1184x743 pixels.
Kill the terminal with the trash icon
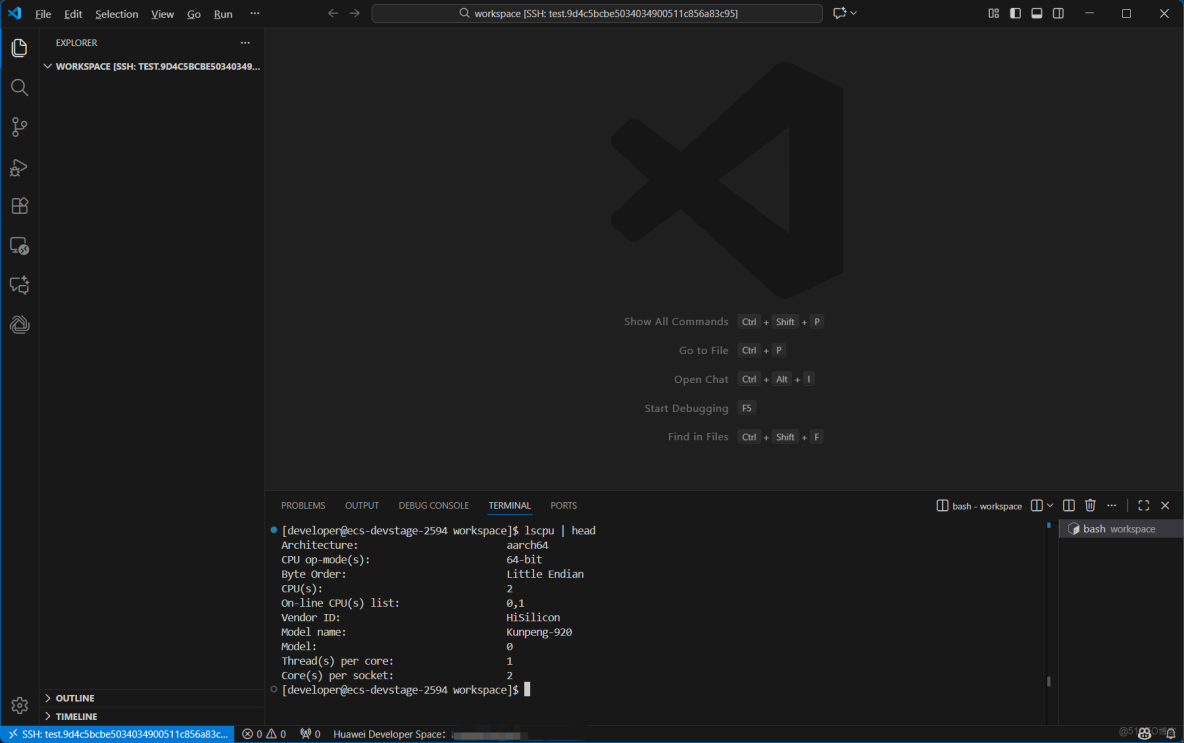pyautogui.click(x=1090, y=506)
